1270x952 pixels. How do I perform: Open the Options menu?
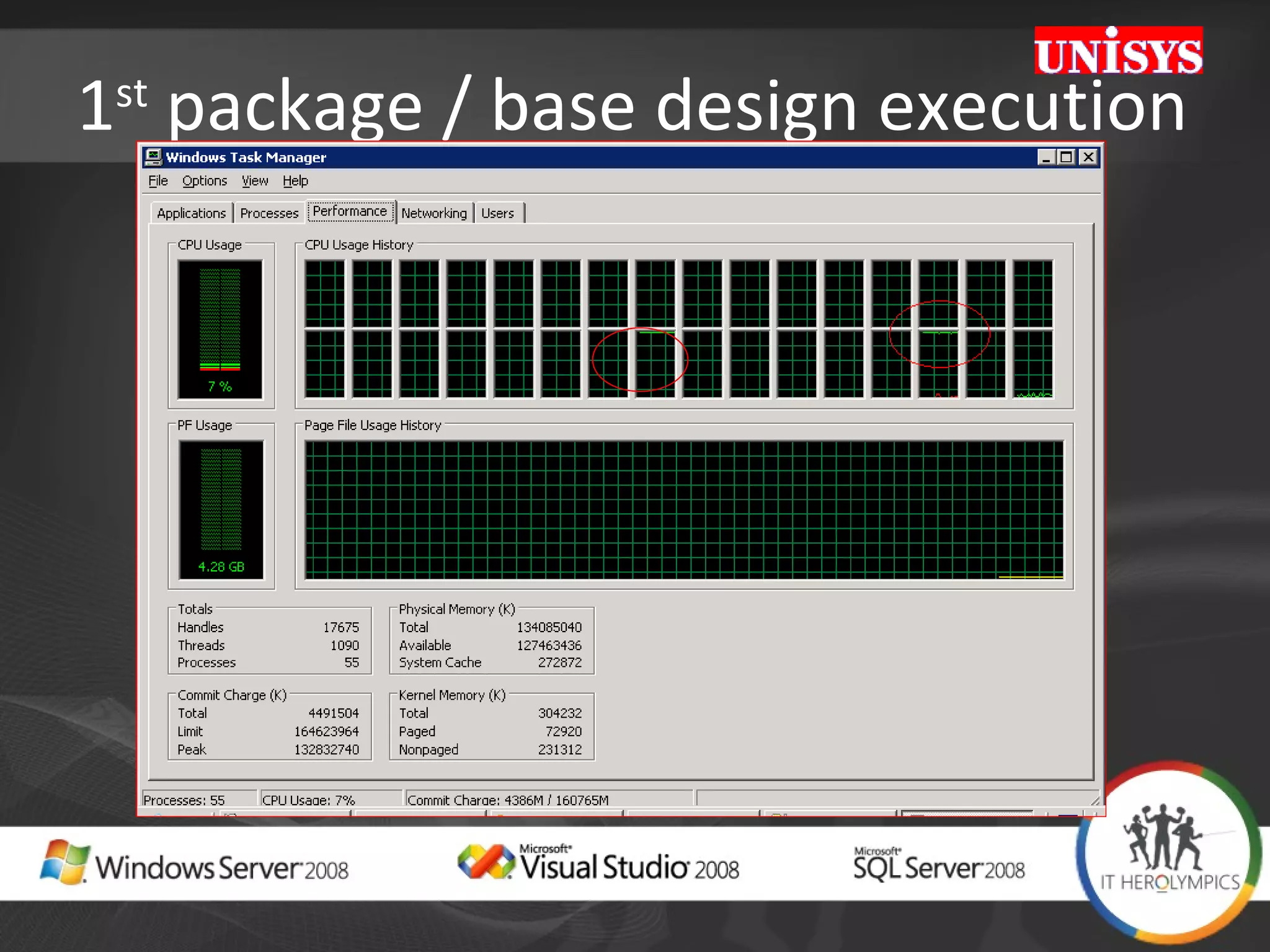click(205, 181)
